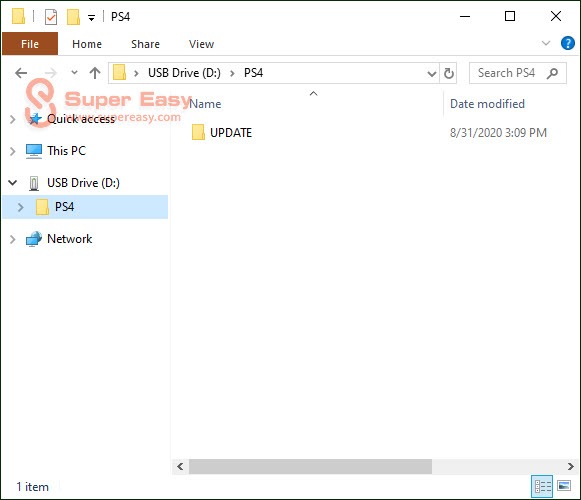The width and height of the screenshot is (581, 500).
Task: Click the horizontal scrollbar thumb
Action: [310, 466]
